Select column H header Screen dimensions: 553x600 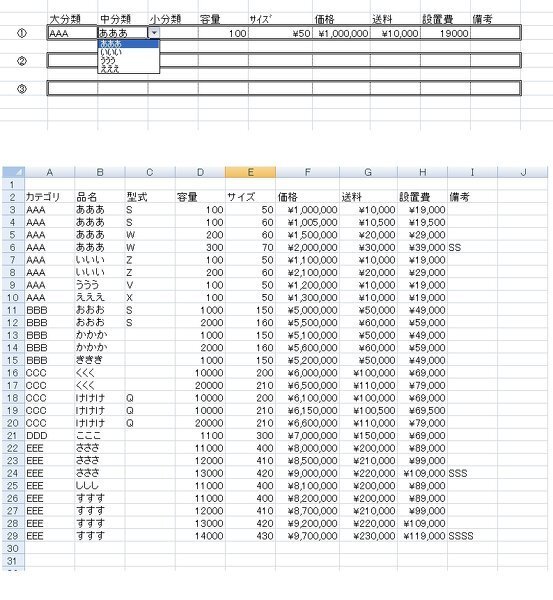point(422,173)
